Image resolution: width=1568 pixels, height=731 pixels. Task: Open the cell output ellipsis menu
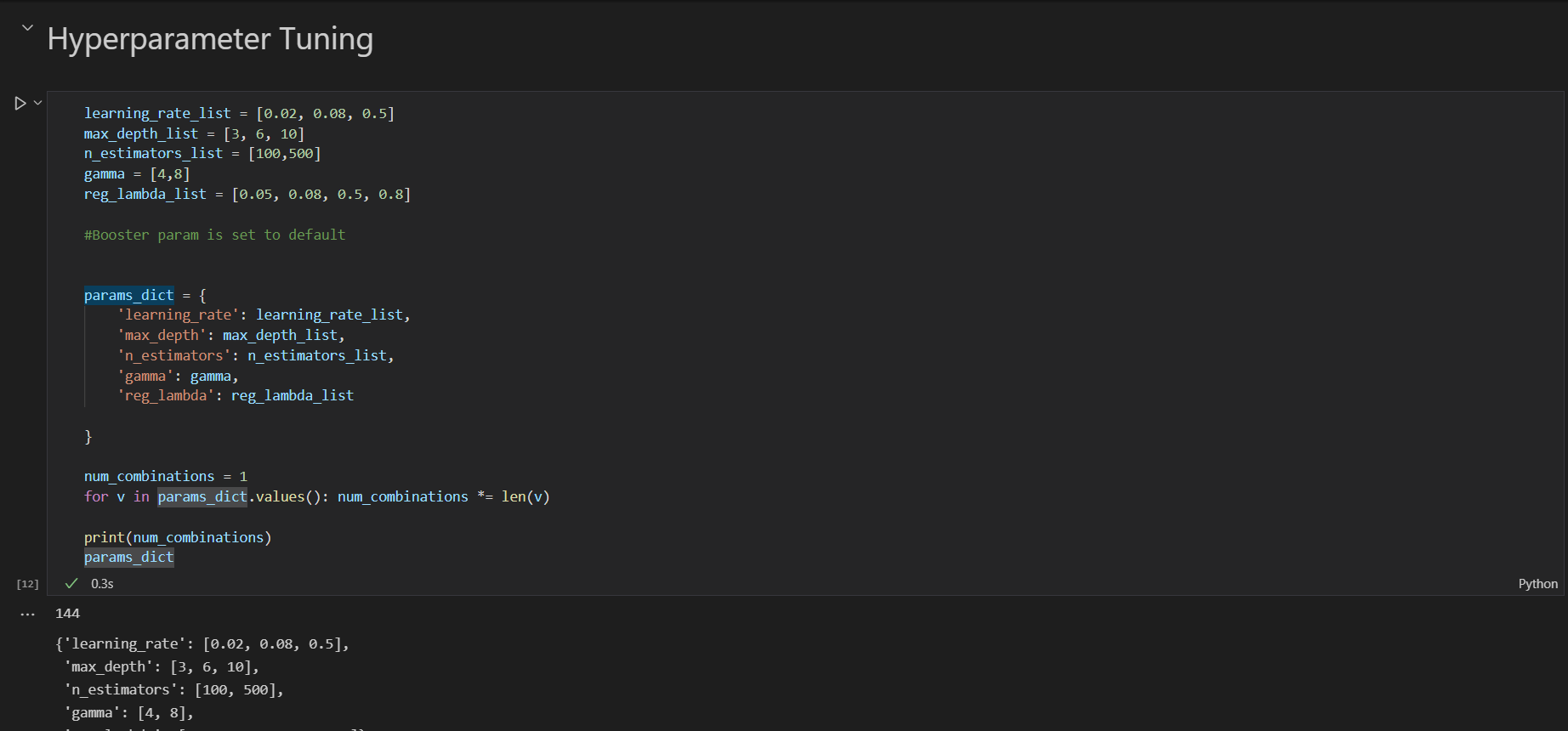28,614
